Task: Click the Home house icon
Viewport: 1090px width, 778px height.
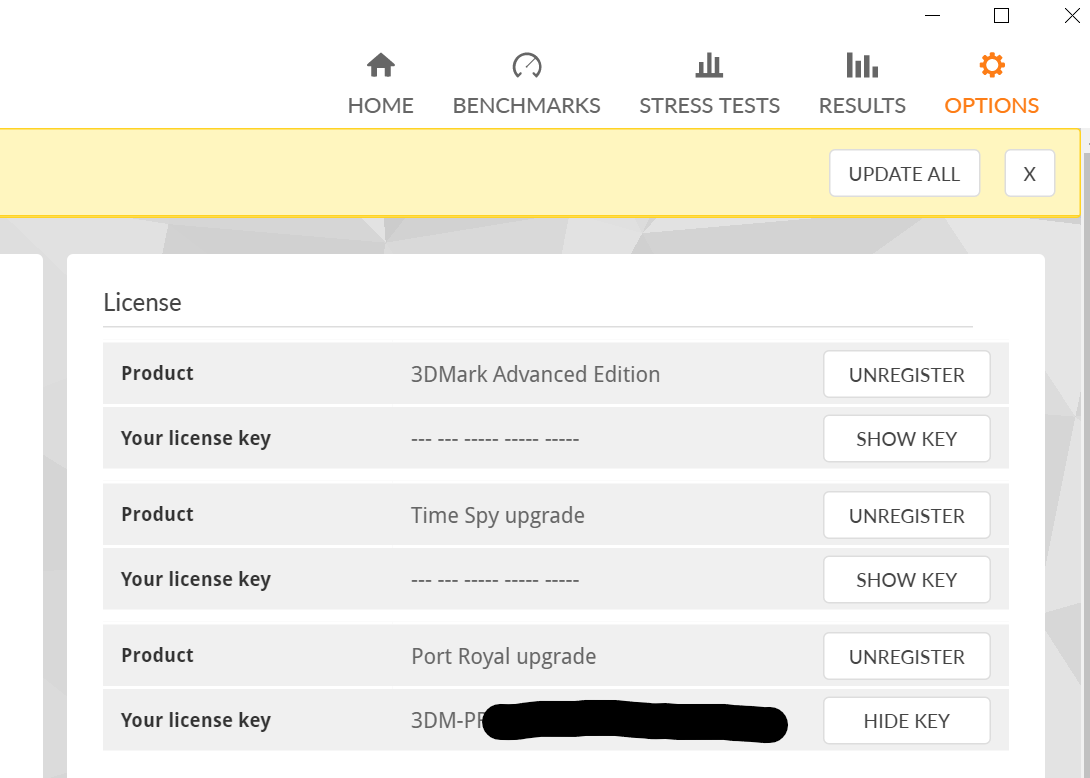Action: (x=380, y=65)
